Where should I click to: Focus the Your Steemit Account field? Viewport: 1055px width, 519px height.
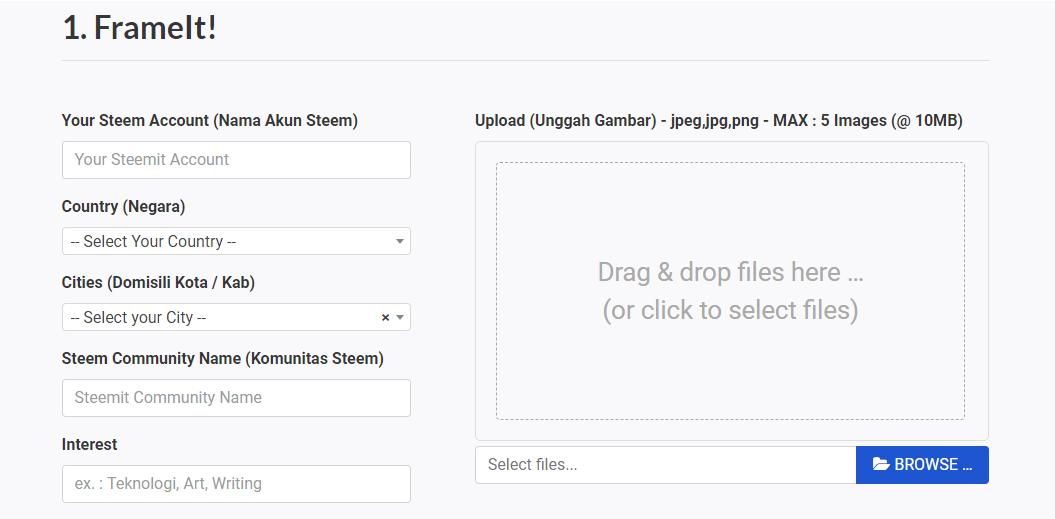pyautogui.click(x=236, y=160)
